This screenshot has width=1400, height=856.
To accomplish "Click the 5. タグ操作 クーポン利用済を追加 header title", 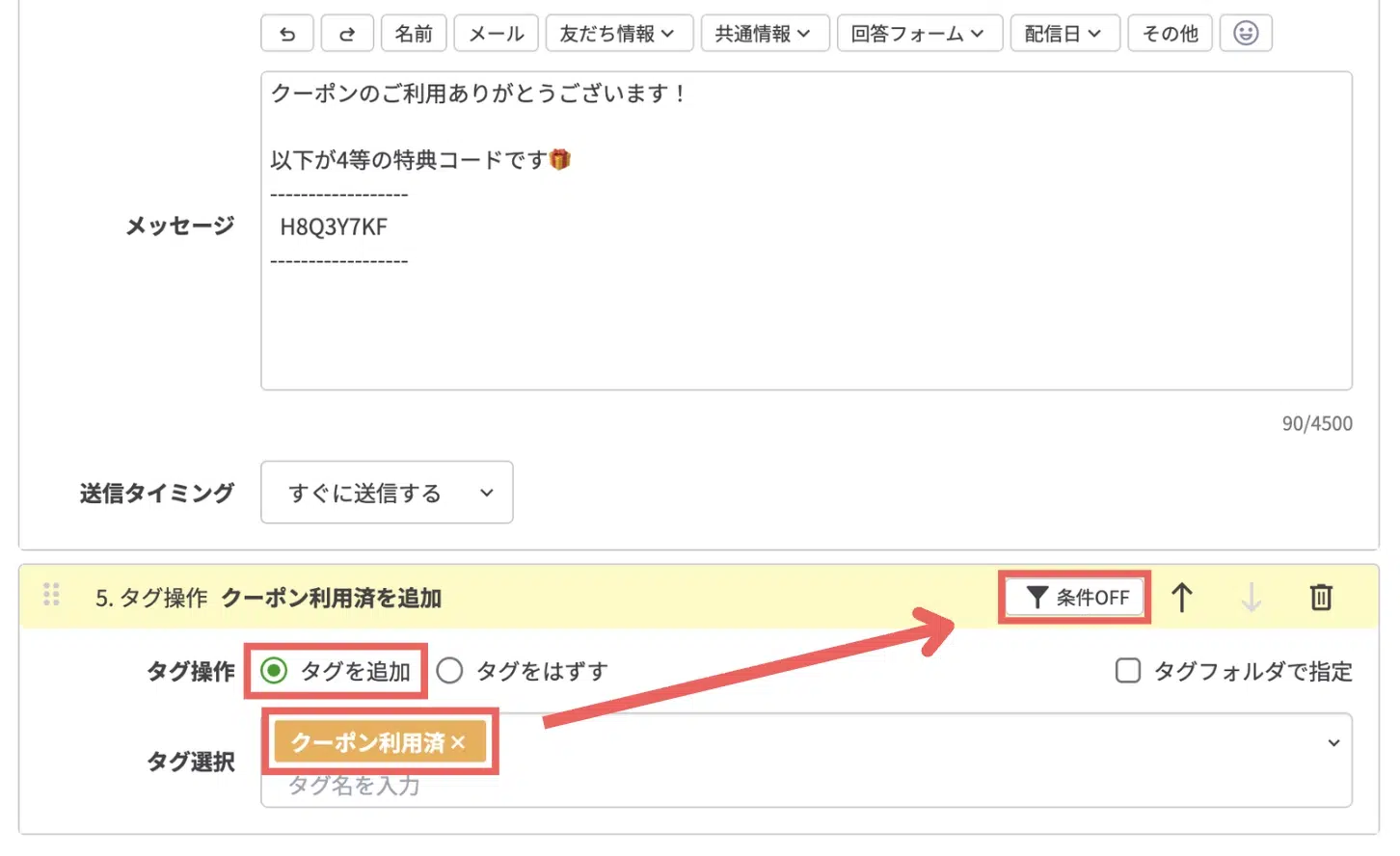I will point(268,598).
